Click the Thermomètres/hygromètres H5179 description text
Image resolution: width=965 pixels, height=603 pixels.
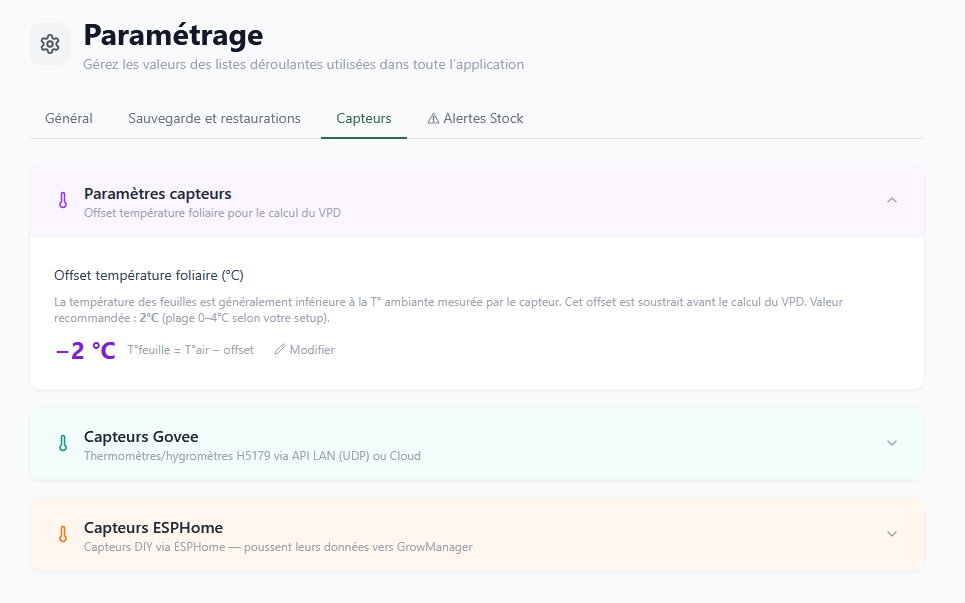pos(252,456)
